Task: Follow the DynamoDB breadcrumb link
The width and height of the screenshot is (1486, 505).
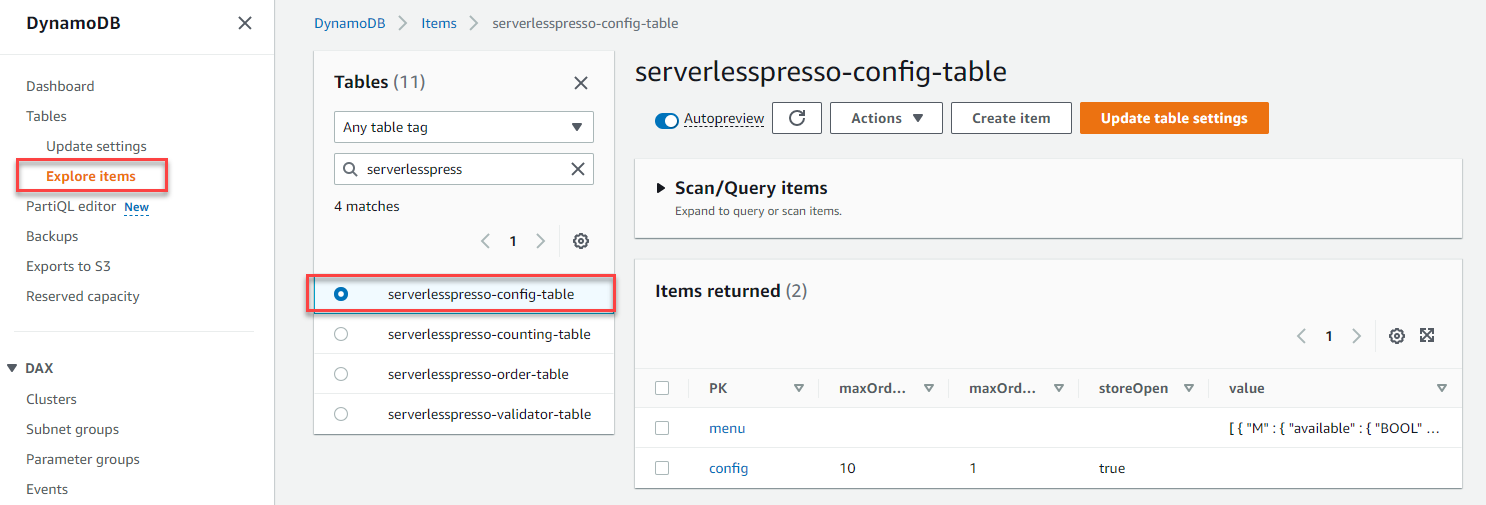Action: point(350,23)
